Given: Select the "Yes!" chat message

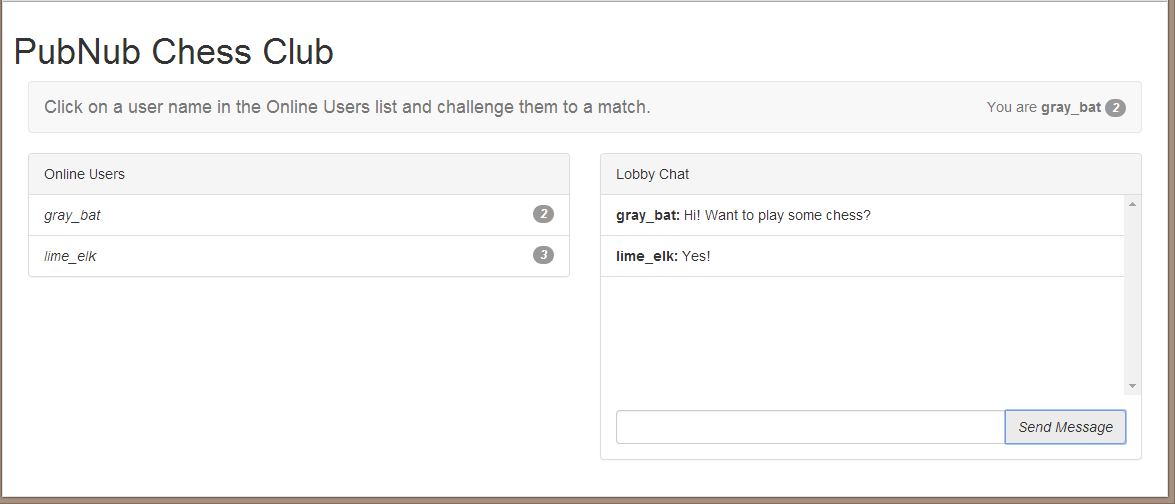Looking at the screenshot, I should [x=696, y=256].
